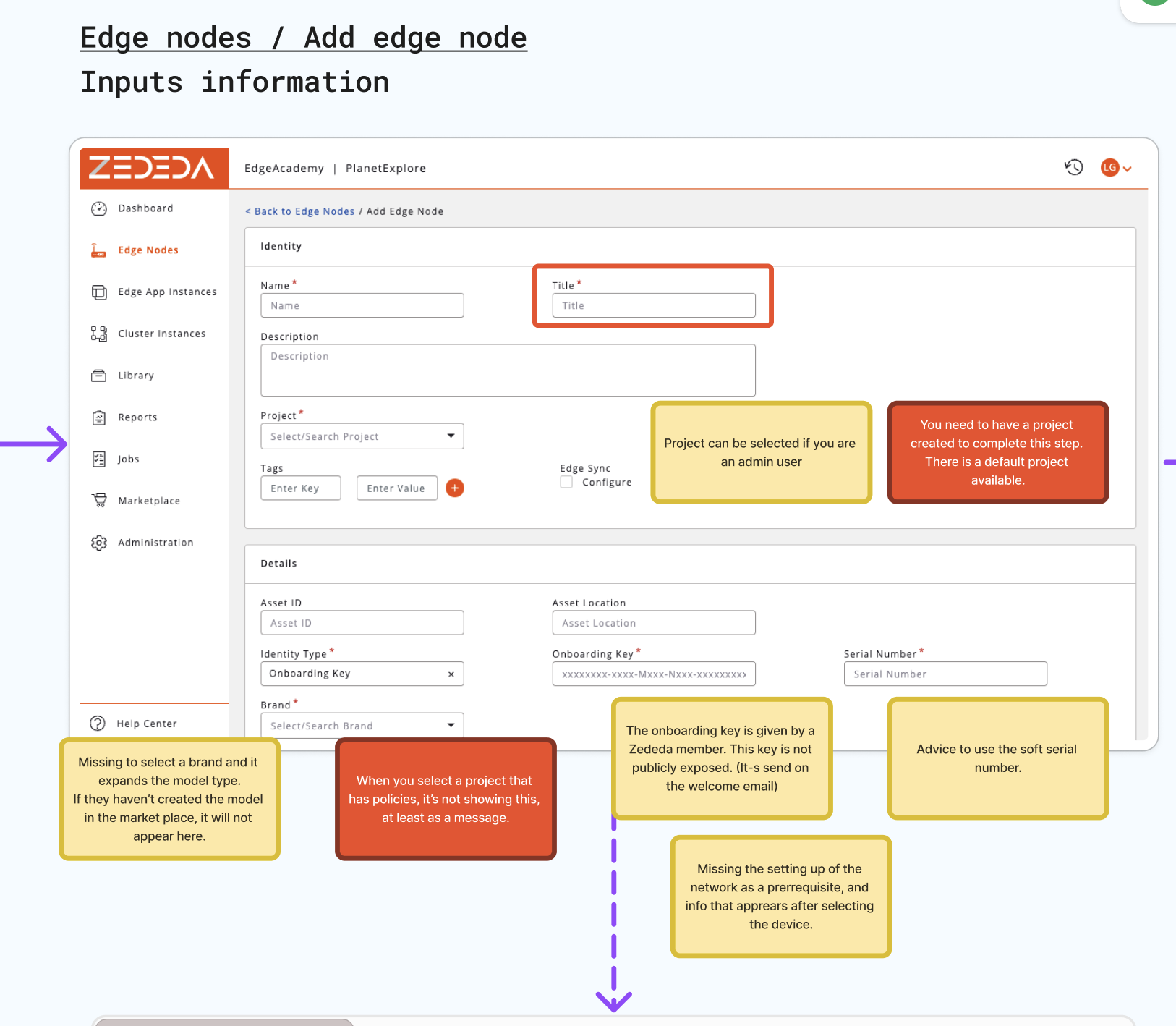Screen dimensions: 1176x1026
Task: Open the Edge App Instances icon
Action: tap(99, 292)
